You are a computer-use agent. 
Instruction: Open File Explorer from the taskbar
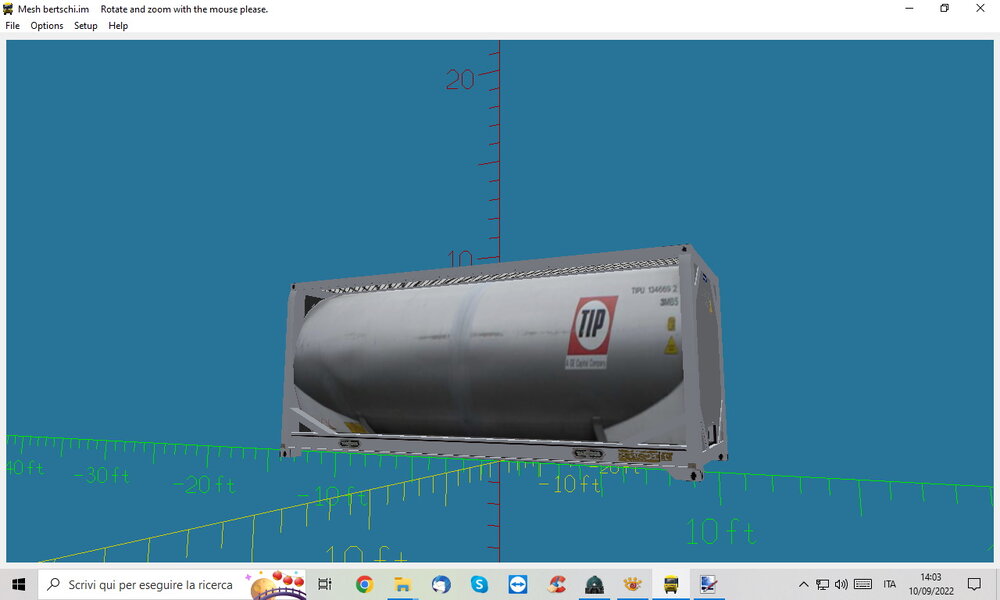(x=402, y=584)
